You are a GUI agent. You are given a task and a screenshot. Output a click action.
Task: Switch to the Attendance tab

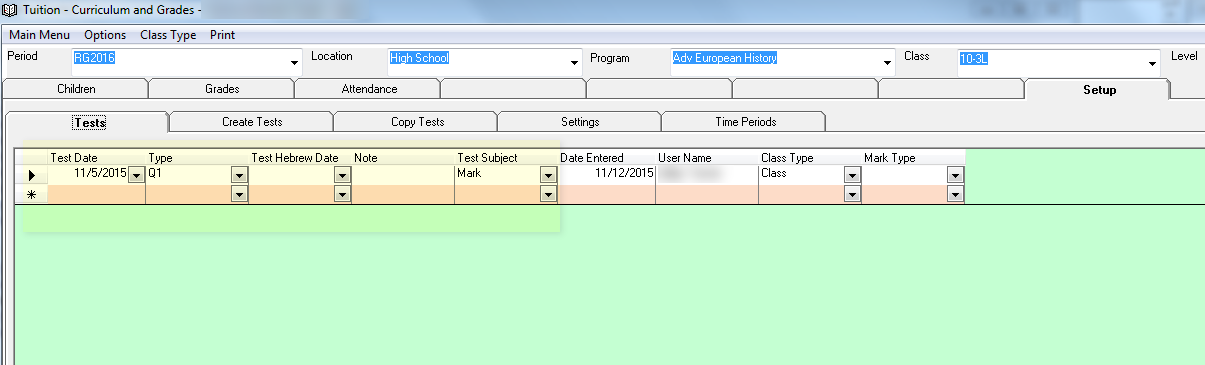369,89
